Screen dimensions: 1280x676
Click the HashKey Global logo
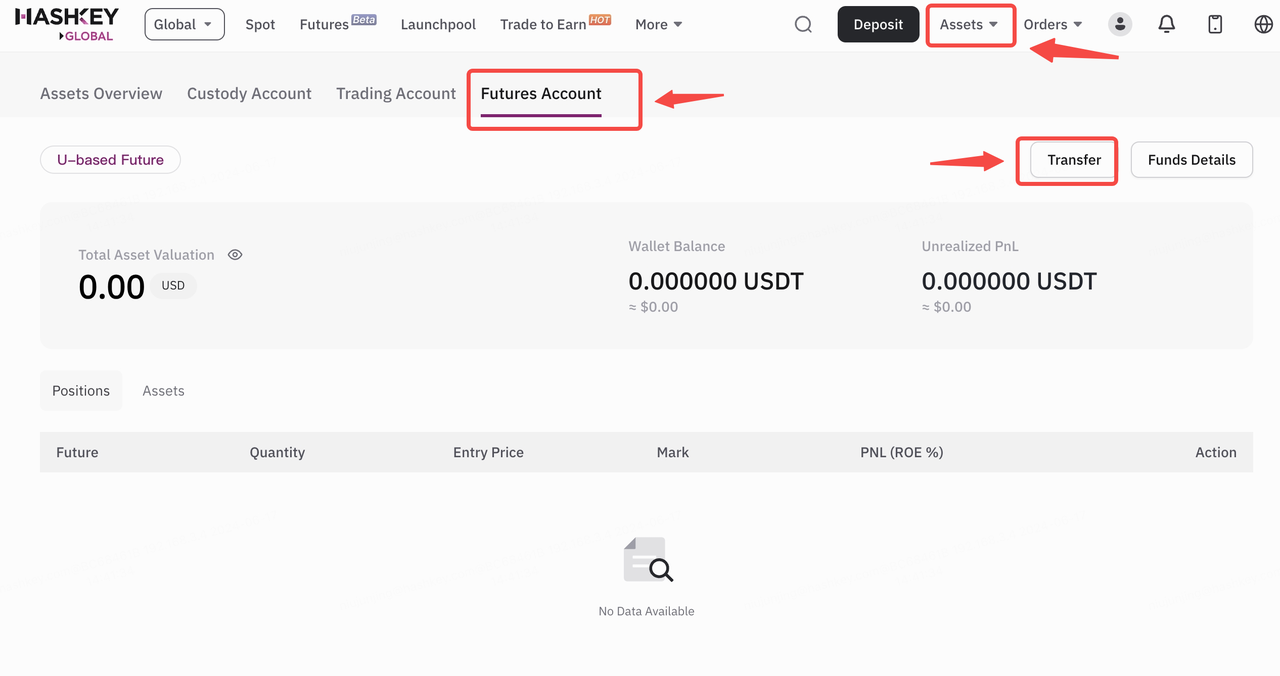tap(66, 24)
